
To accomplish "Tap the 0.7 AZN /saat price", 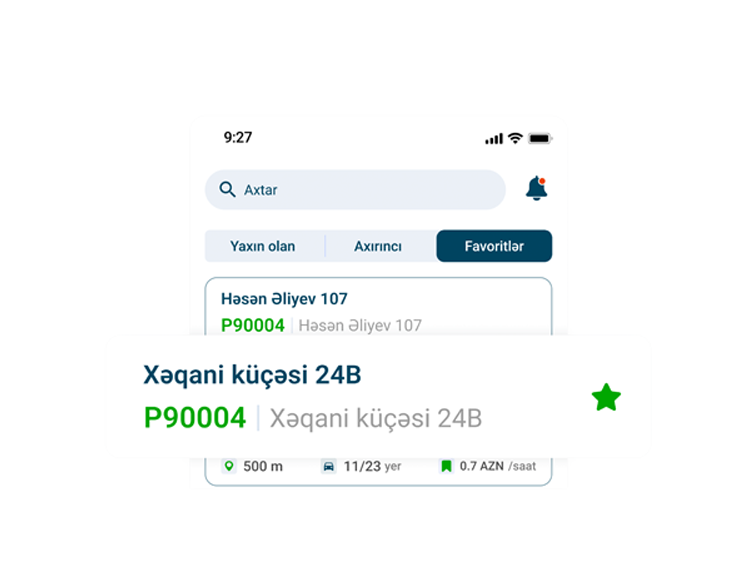I will [x=497, y=466].
